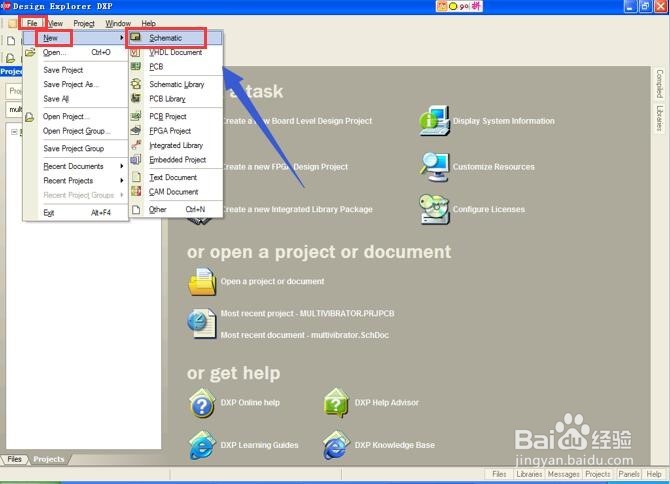Select the PCB menu entry
670x484 pixels.
(x=175, y=67)
